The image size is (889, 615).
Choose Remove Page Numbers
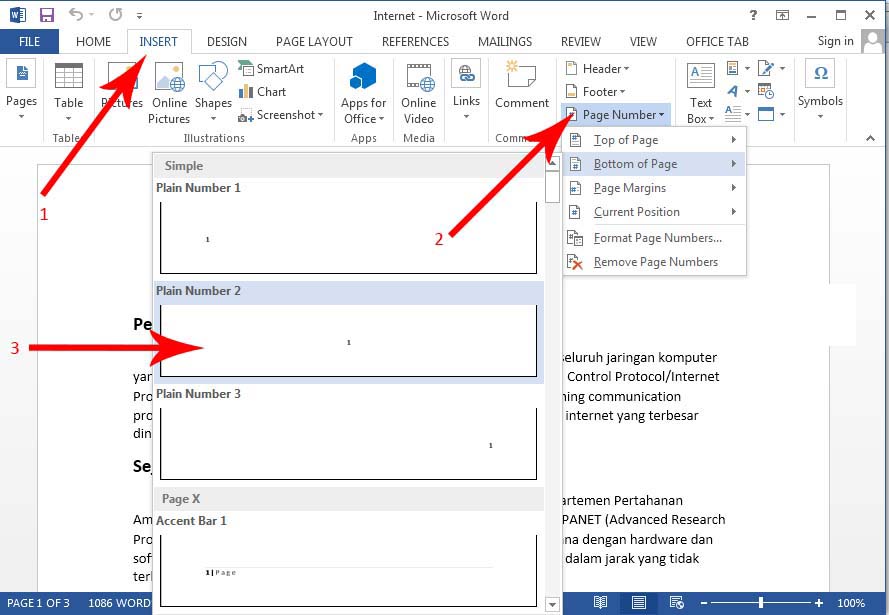(x=654, y=262)
